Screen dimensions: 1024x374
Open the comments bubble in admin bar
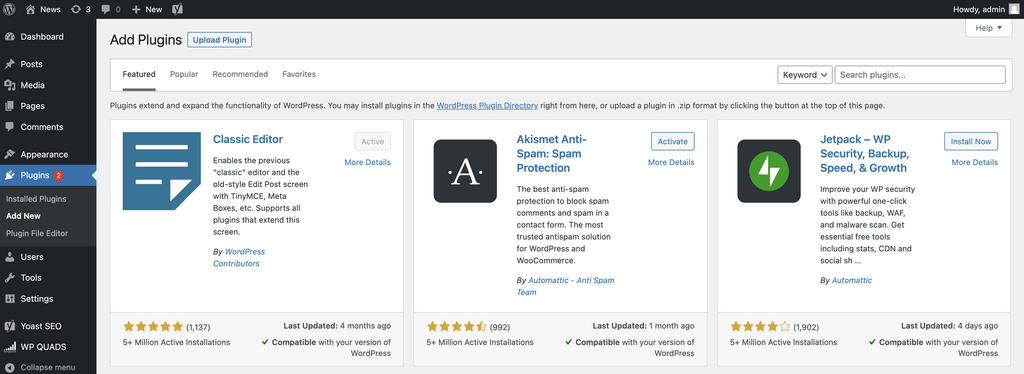(x=110, y=9)
